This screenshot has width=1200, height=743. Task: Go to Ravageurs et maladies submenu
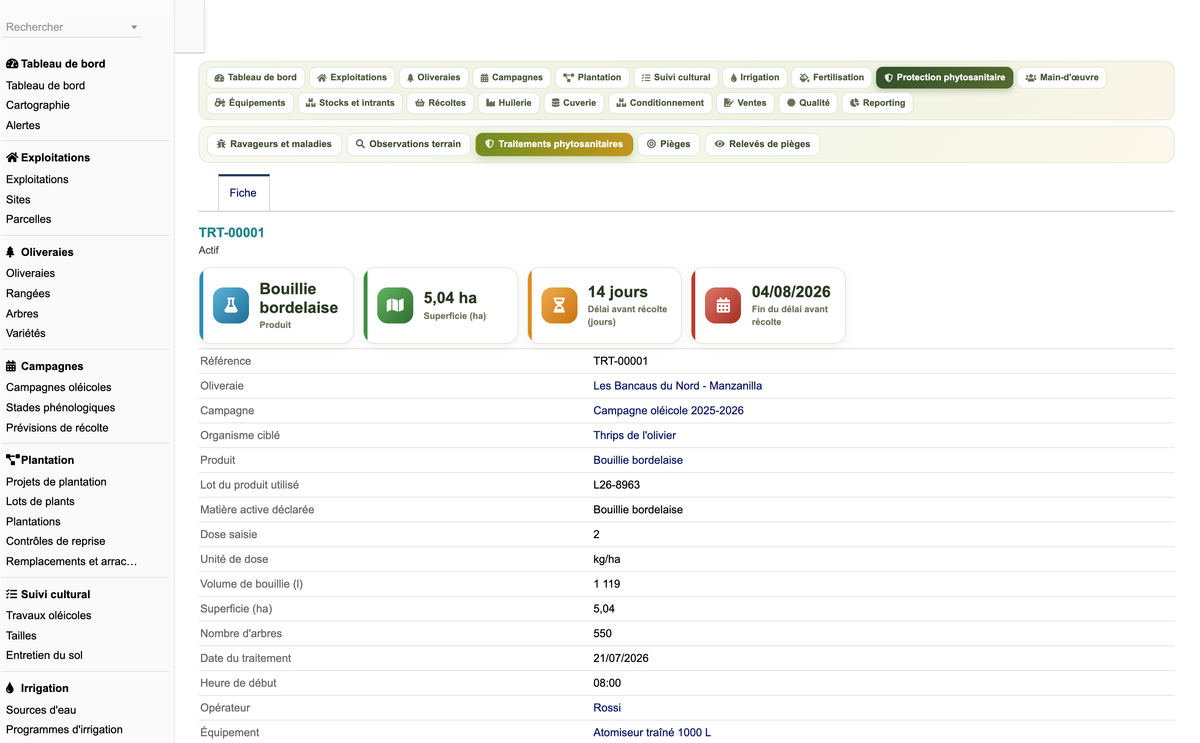pyautogui.click(x=274, y=144)
